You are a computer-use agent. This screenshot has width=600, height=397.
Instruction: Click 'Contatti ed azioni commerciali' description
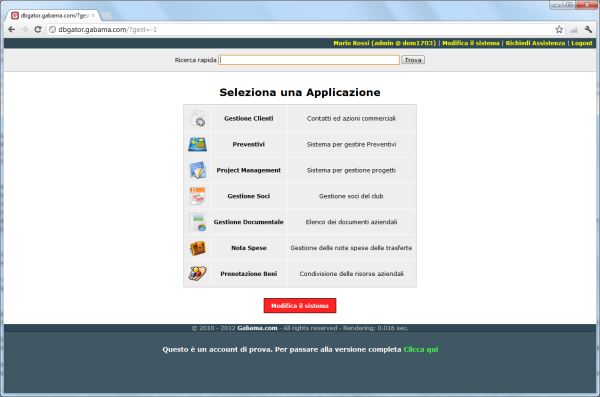[351, 119]
